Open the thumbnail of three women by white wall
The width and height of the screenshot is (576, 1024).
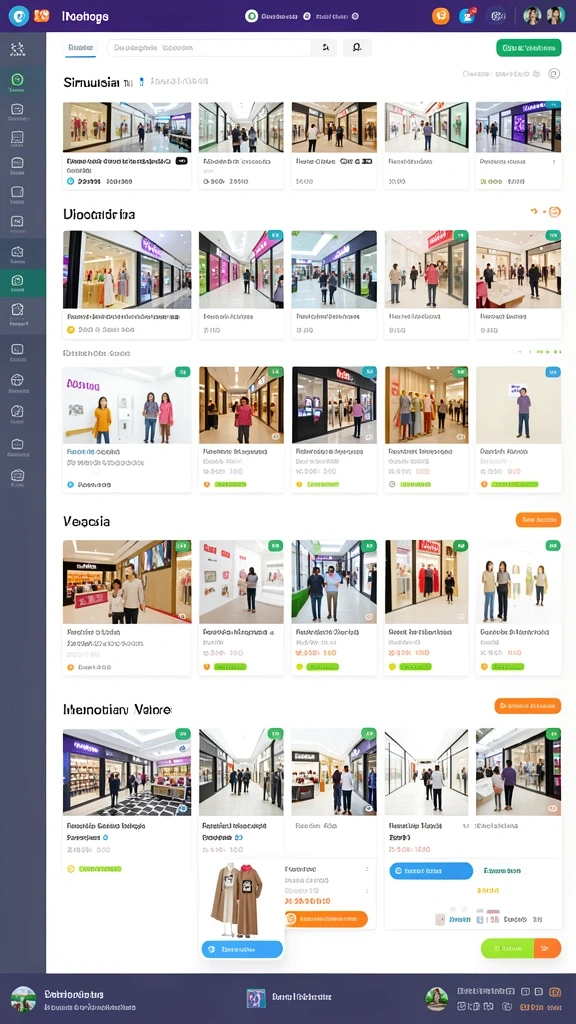coord(127,405)
